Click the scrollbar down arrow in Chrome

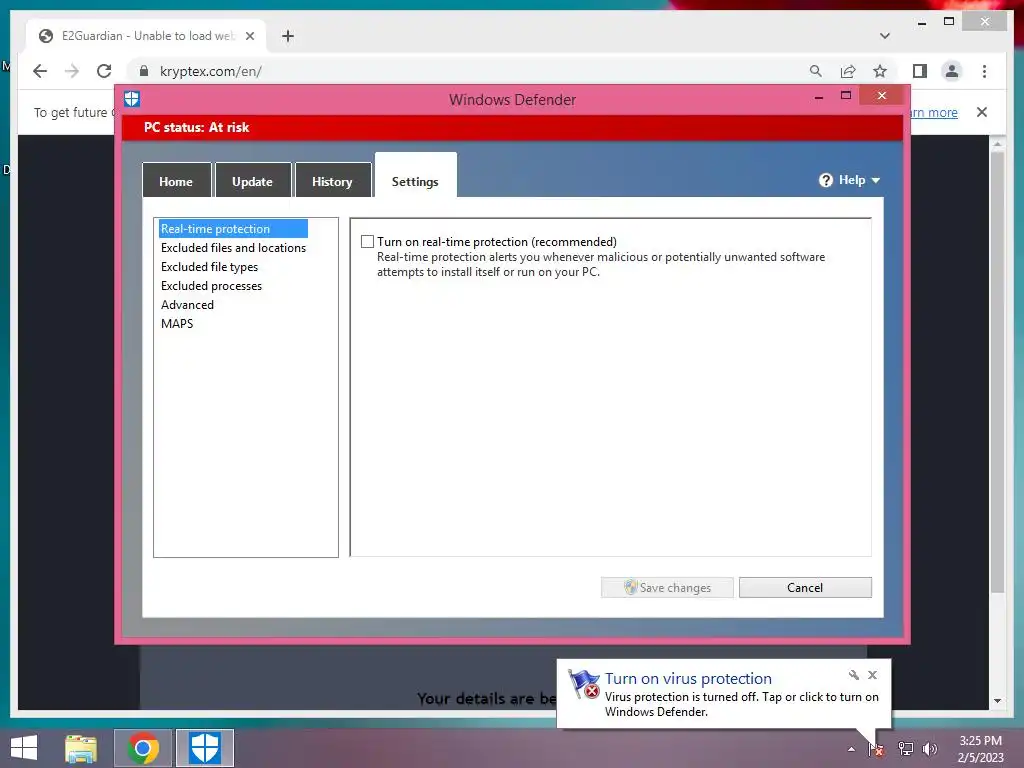tap(997, 701)
